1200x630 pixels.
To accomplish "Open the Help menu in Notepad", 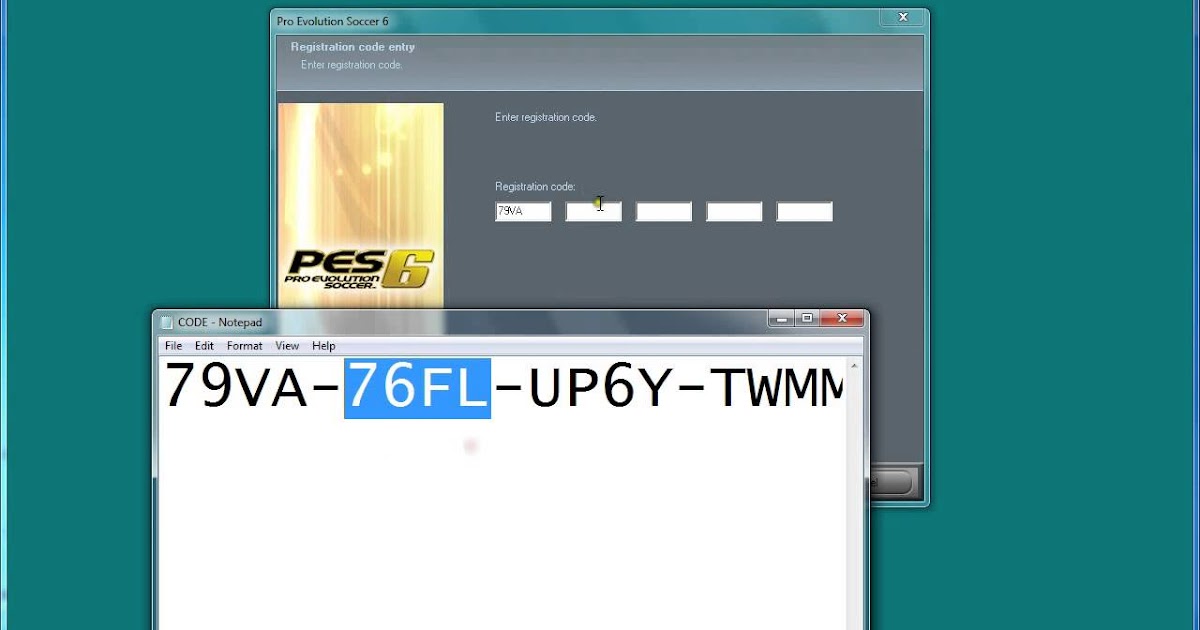I will click(323, 346).
